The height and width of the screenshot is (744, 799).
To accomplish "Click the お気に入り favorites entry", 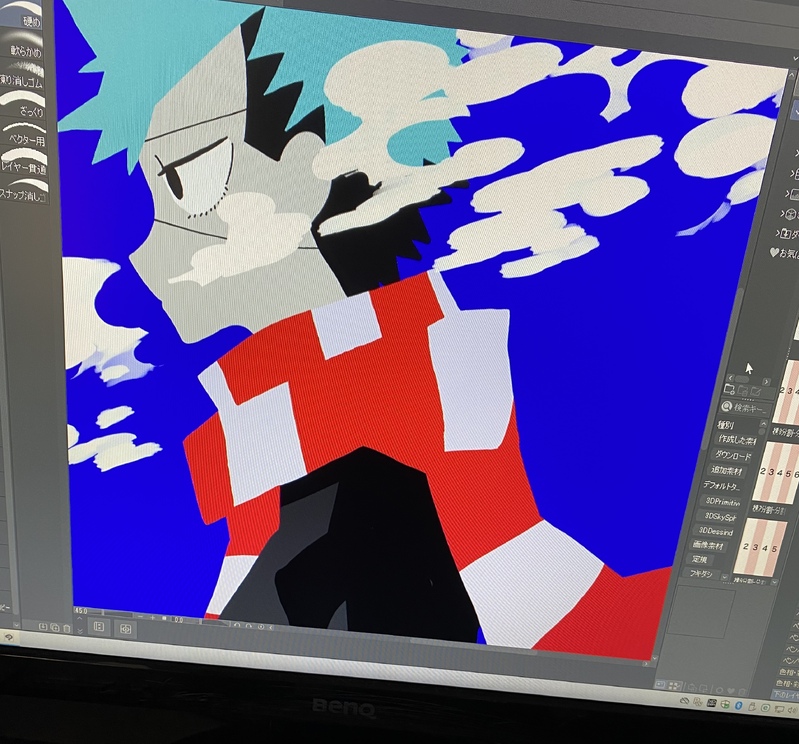I will click(784, 252).
